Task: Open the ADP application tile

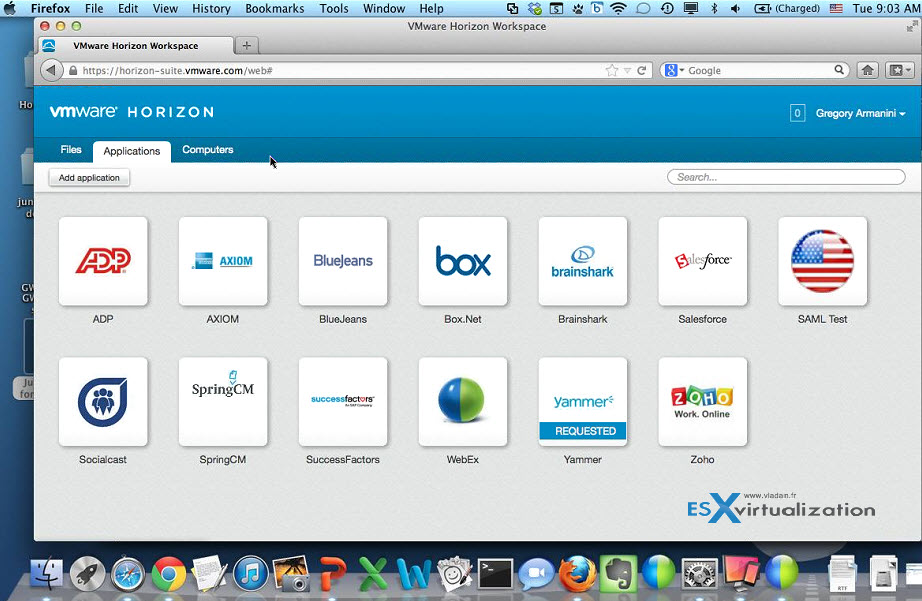Action: coord(103,261)
